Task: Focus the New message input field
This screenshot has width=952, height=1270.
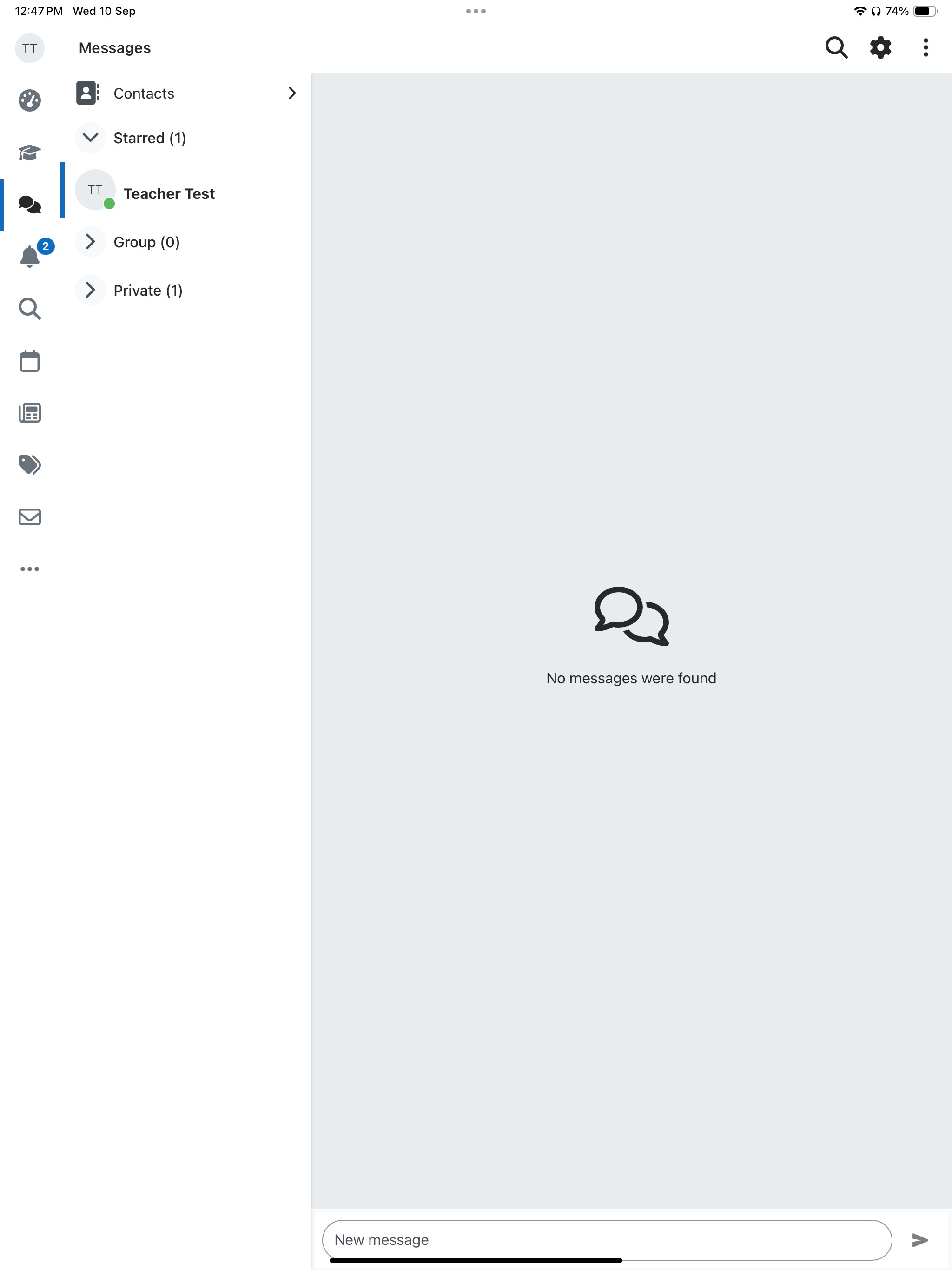Action: click(607, 1240)
